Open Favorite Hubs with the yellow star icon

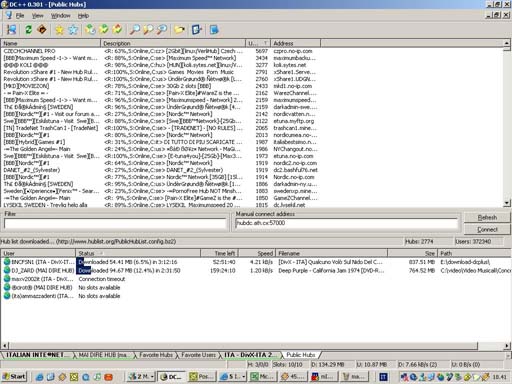click(59, 30)
